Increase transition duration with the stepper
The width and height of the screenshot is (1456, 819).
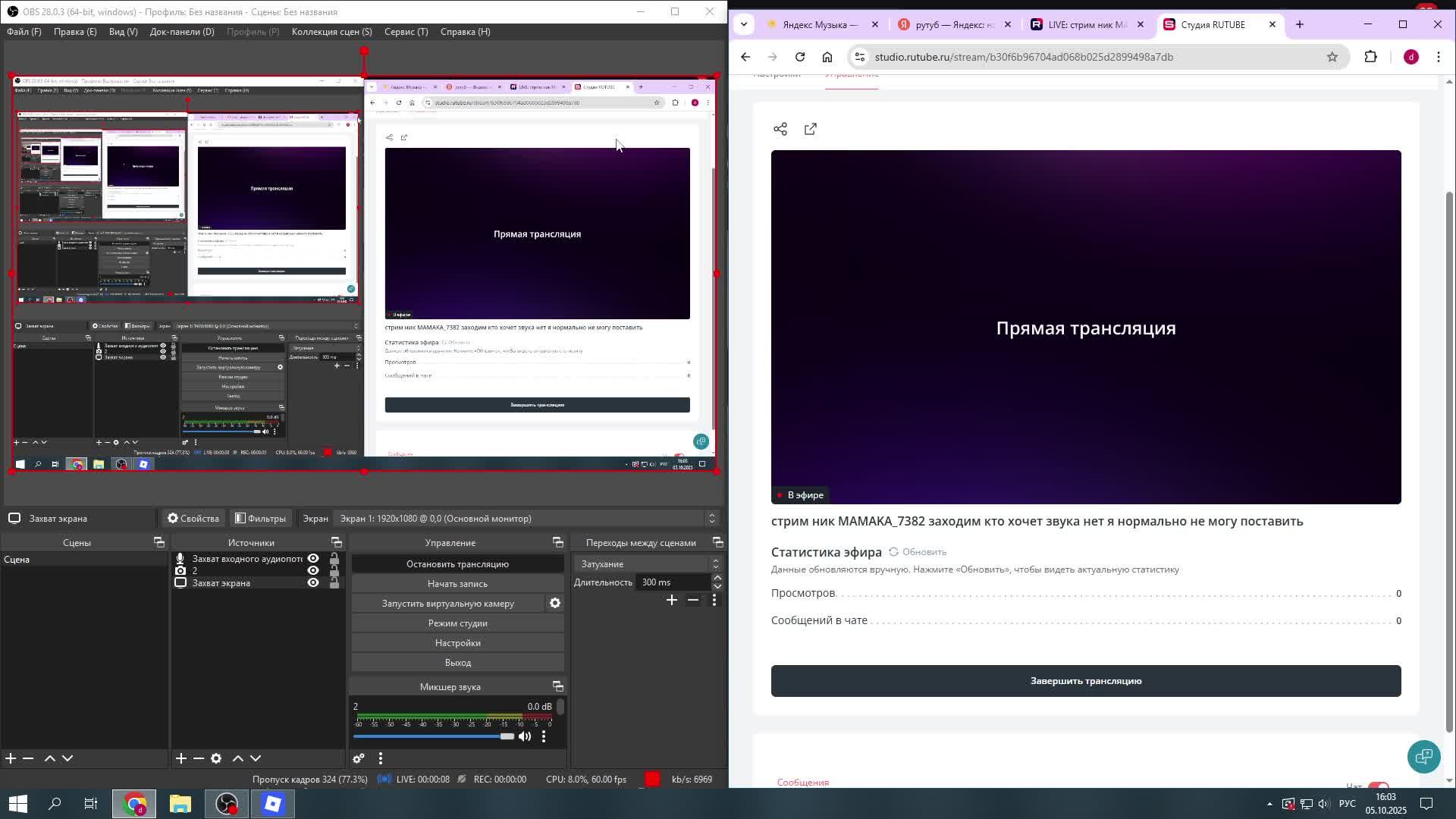[x=717, y=578]
